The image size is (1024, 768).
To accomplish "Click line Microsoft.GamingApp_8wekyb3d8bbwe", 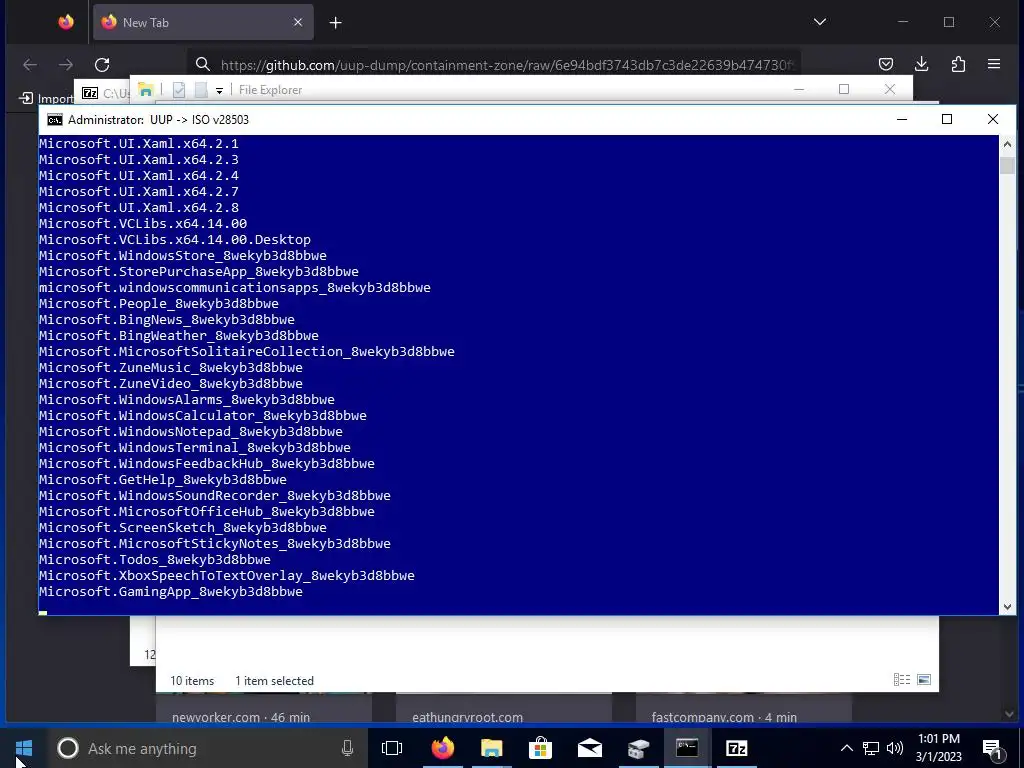I will coord(170,592).
